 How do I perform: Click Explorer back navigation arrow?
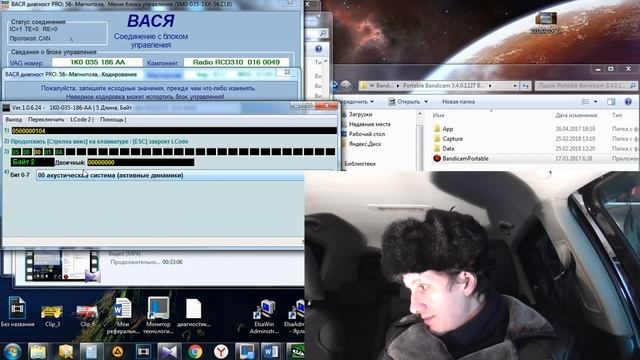pos(335,86)
